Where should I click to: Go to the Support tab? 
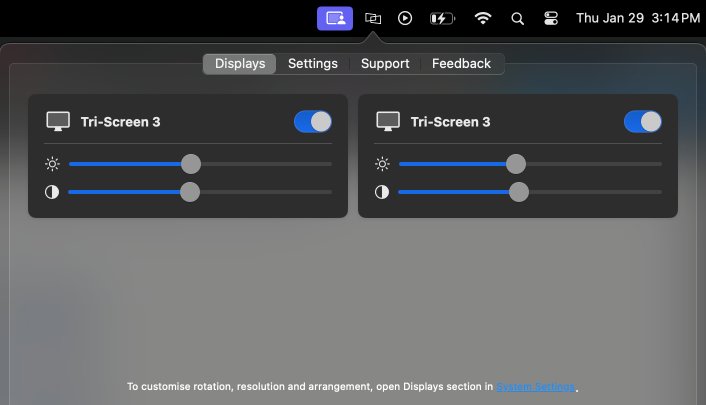coord(385,64)
